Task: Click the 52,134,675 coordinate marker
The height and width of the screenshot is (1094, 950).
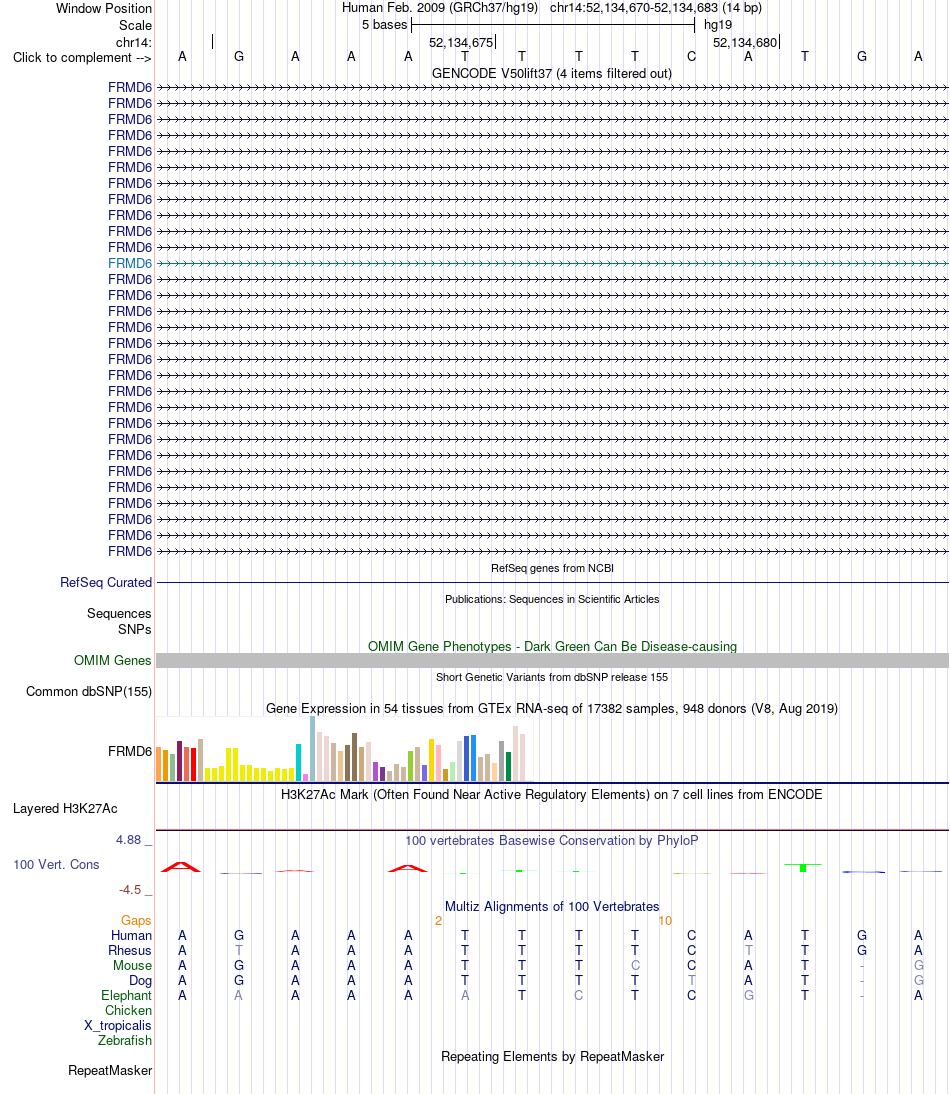Action: 461,43
